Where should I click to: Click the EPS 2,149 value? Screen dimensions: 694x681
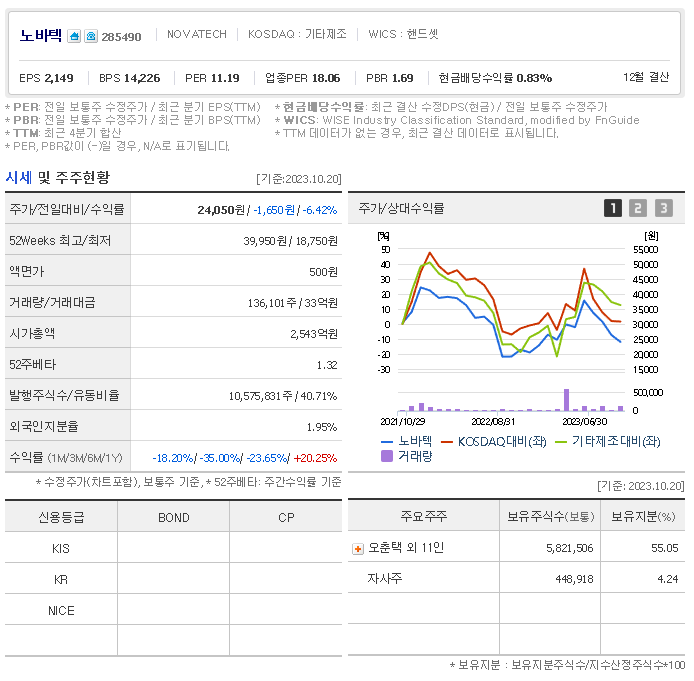coord(46,78)
